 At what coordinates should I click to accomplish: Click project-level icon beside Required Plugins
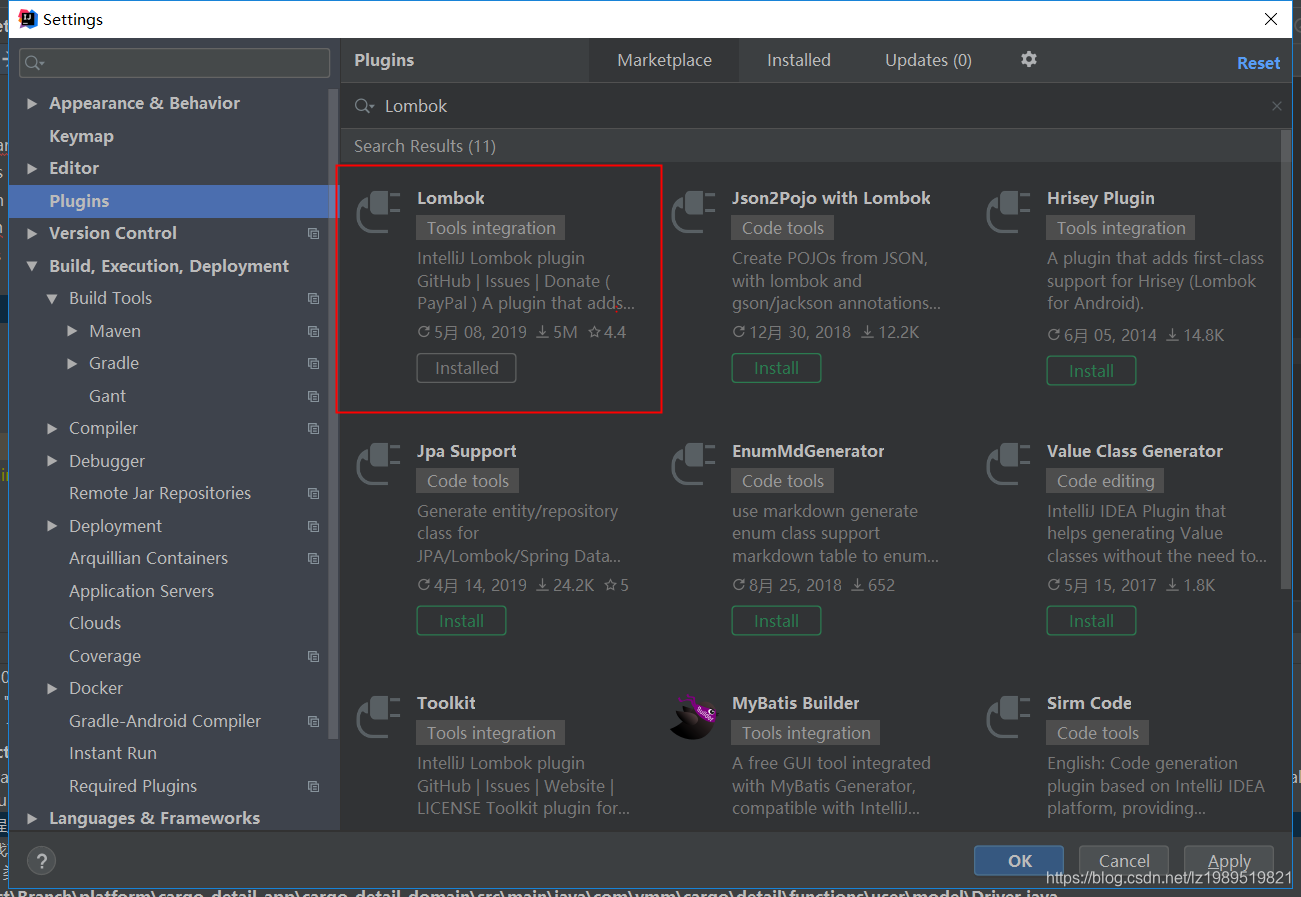(x=314, y=786)
